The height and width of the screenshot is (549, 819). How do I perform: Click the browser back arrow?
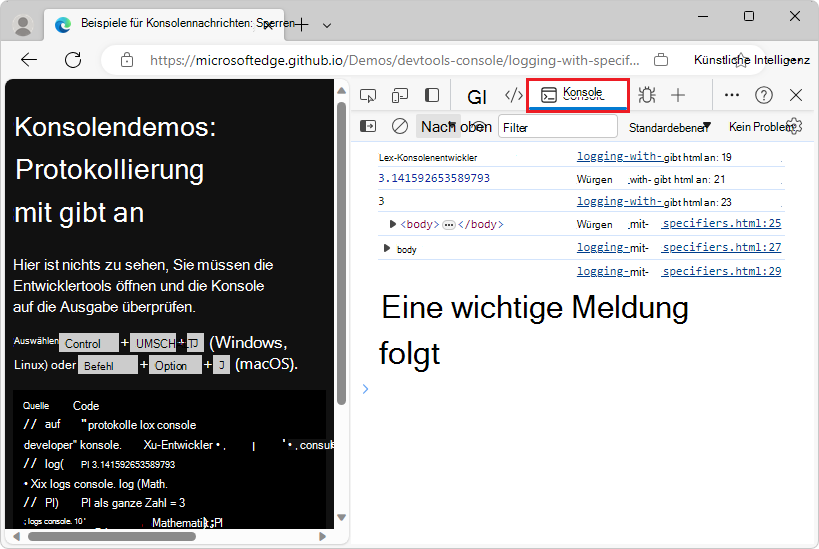click(x=29, y=60)
